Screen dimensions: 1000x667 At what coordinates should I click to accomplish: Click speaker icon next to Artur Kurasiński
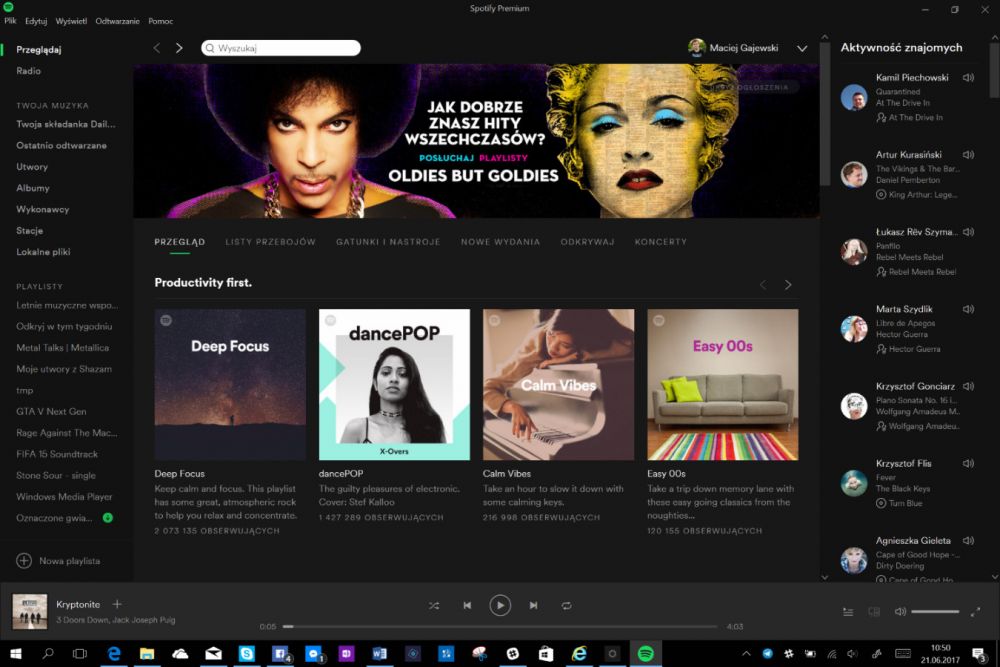pyautogui.click(x=968, y=155)
